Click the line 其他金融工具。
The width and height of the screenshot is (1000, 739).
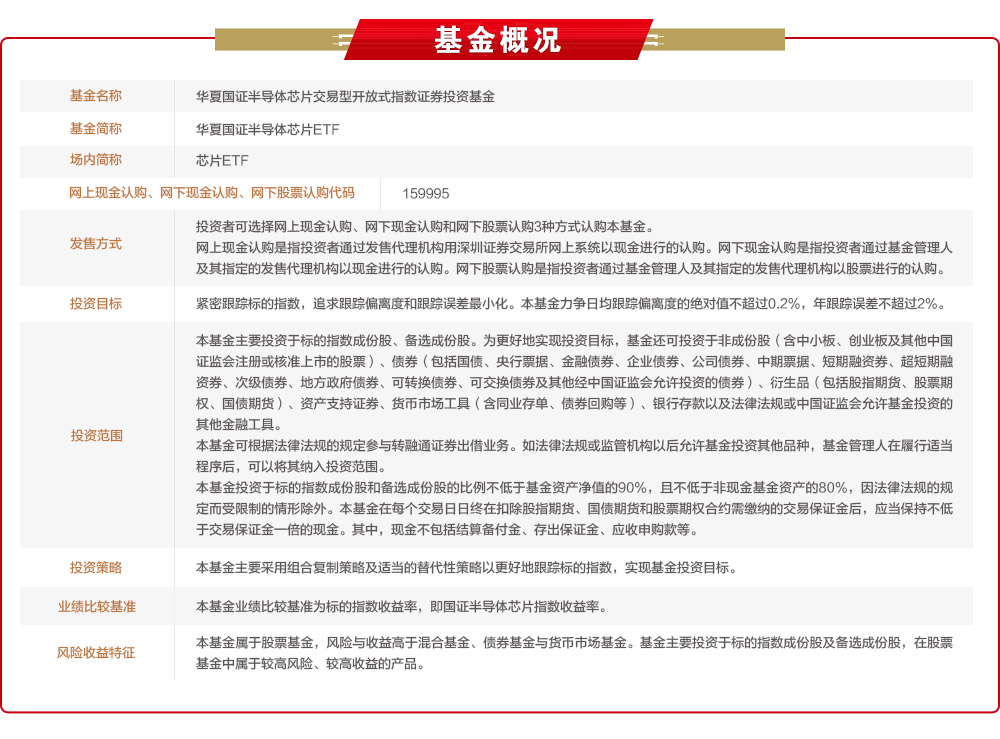click(239, 425)
